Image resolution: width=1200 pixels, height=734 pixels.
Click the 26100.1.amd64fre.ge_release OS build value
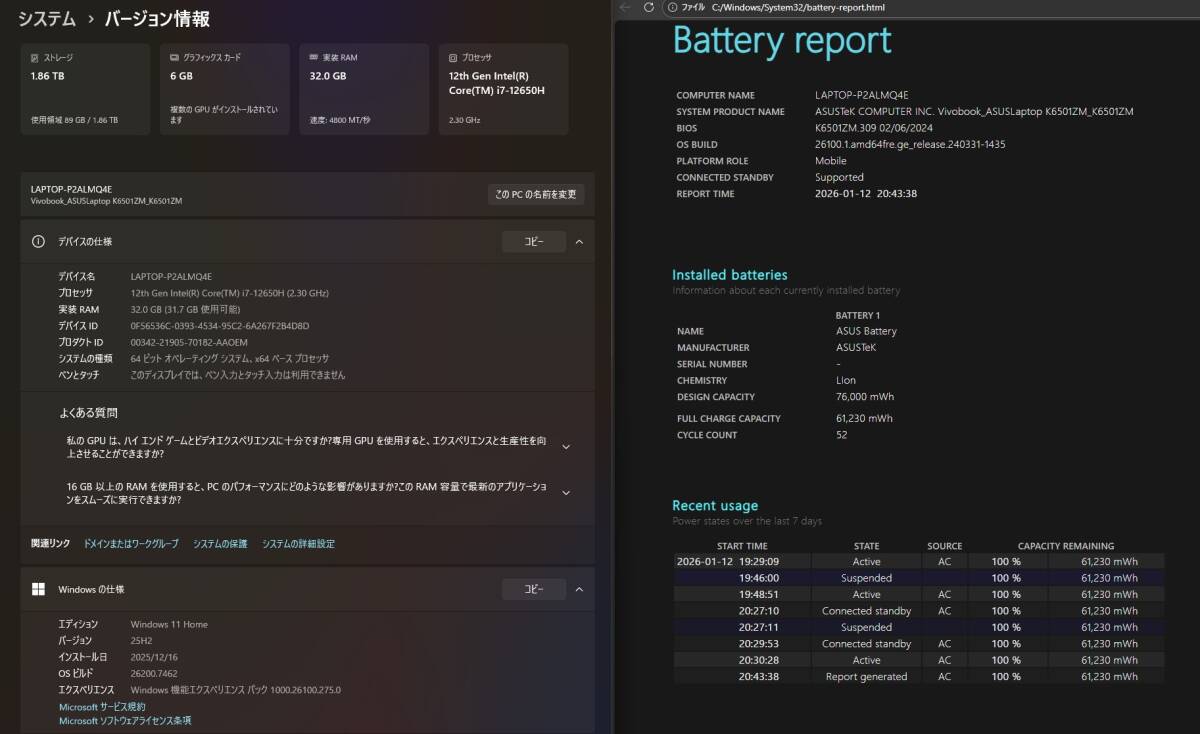910,144
